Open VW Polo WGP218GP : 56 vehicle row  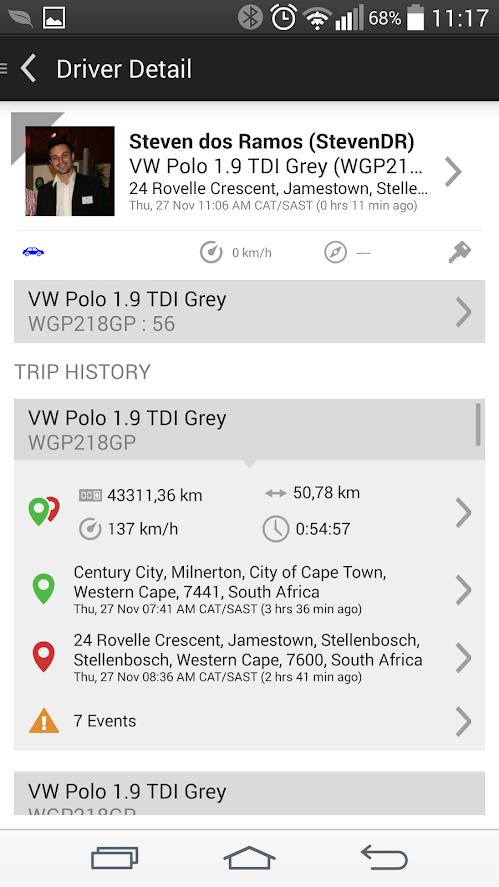pyautogui.click(x=249, y=311)
